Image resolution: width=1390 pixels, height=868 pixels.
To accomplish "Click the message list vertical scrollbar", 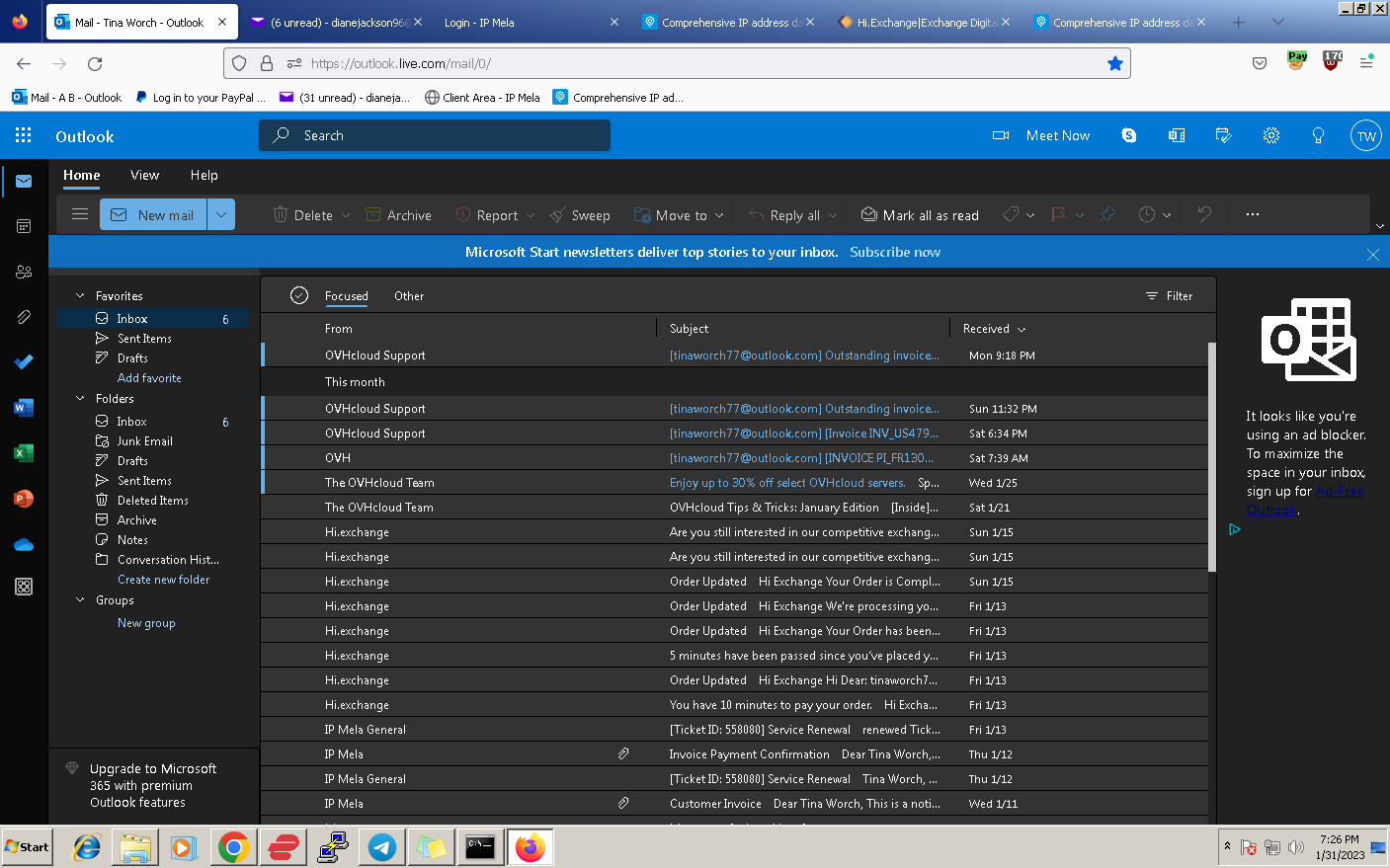I will [1212, 456].
